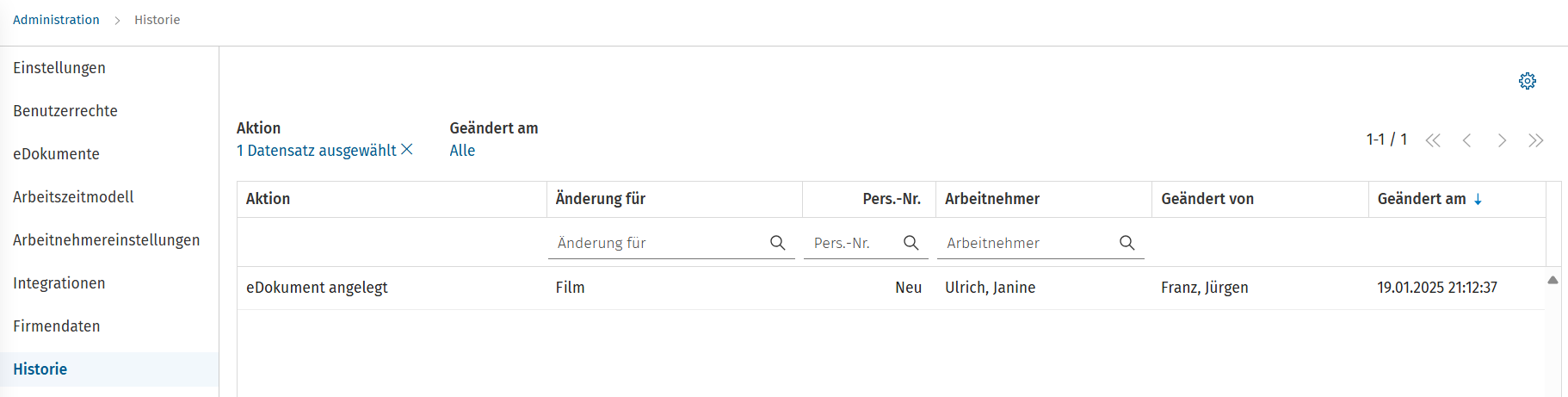Go to the first page of results

coord(1433,140)
